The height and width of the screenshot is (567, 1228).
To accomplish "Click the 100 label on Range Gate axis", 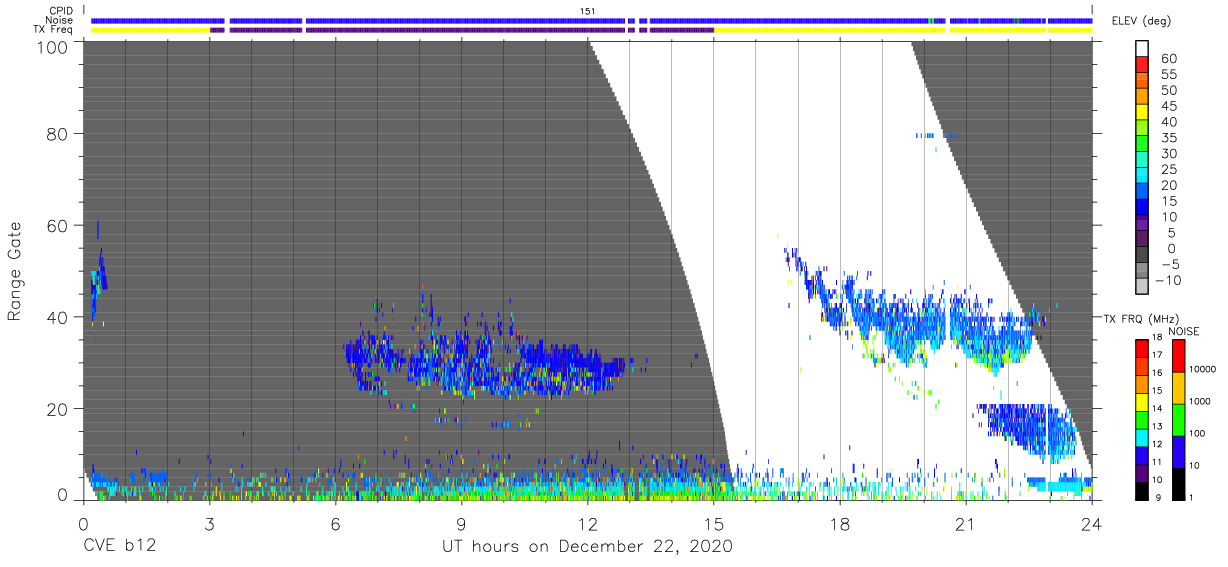I will [51, 46].
